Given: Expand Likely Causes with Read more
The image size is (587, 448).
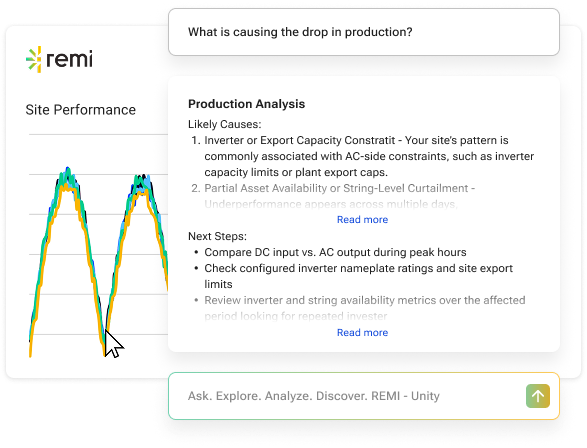Looking at the screenshot, I should pos(362,220).
